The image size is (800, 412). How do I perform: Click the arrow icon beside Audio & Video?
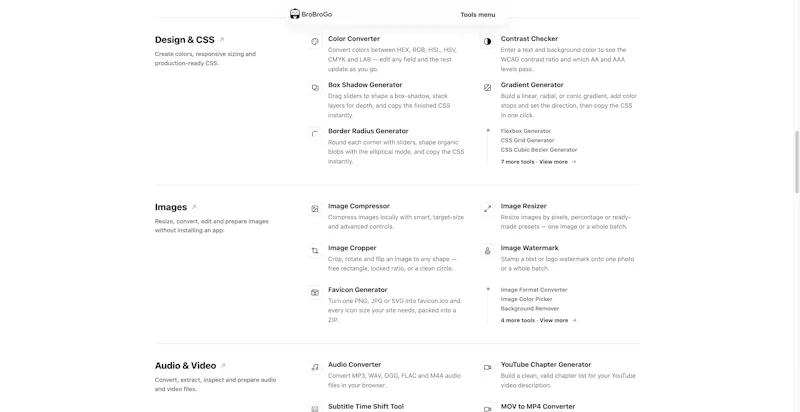(223, 366)
